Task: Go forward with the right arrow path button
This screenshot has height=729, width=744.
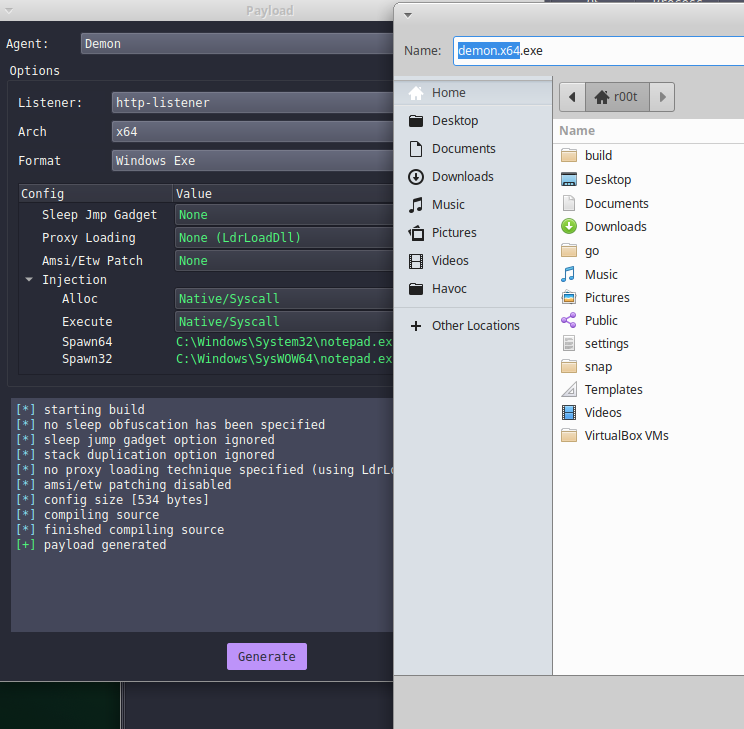Action: (x=662, y=97)
